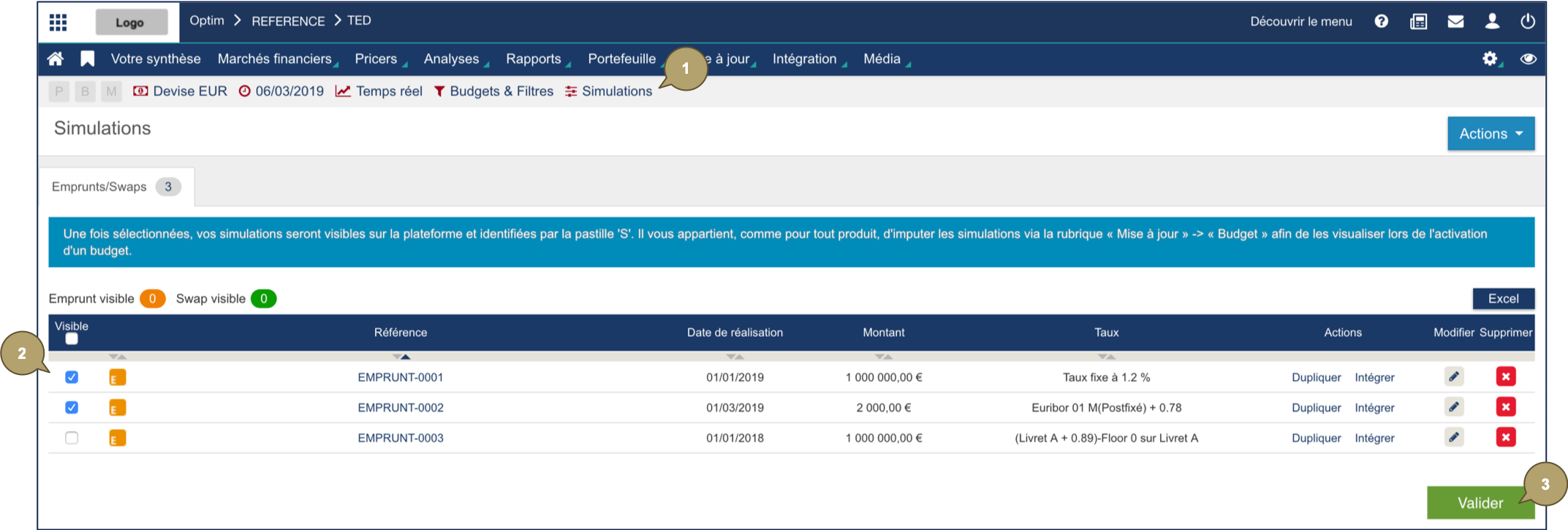This screenshot has height=530, width=1568.
Task: Open the mail envelope icon
Action: pyautogui.click(x=1455, y=21)
